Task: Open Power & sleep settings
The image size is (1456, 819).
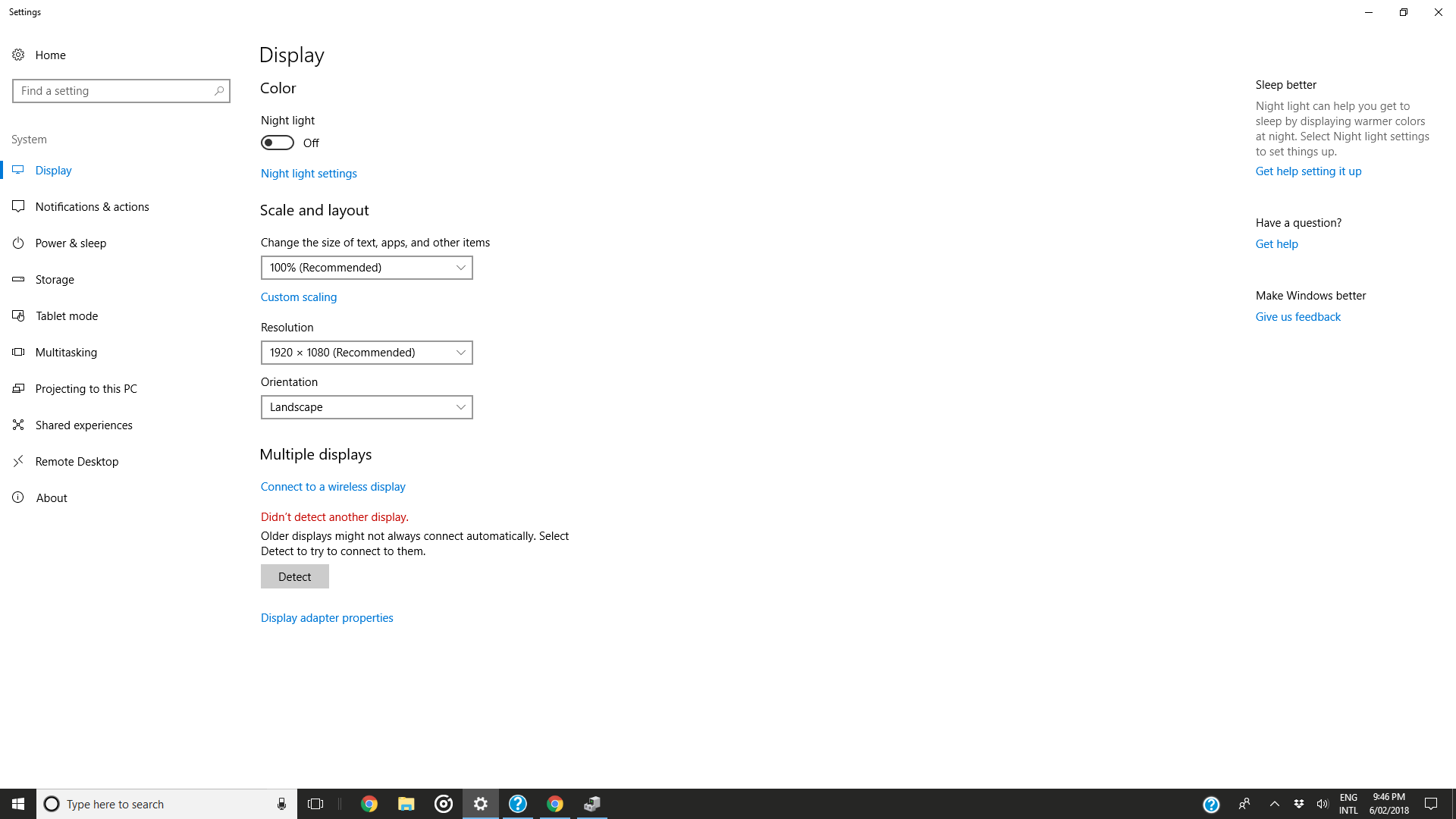Action: pos(71,243)
